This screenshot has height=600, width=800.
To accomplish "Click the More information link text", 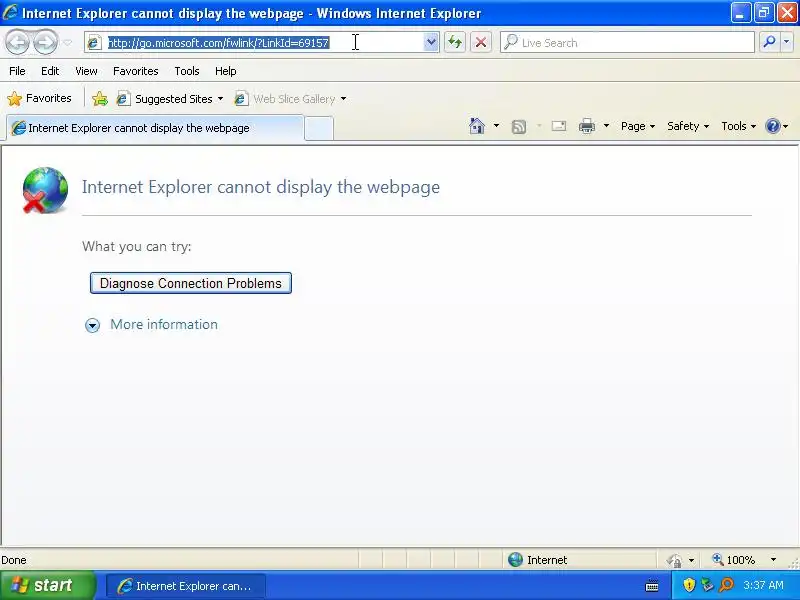I will tap(164, 324).
